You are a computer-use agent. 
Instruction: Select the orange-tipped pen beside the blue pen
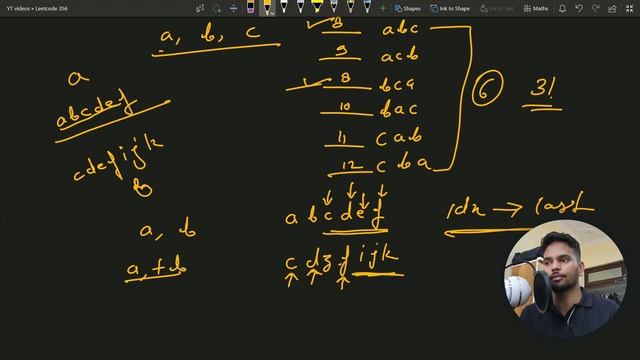coord(350,7)
